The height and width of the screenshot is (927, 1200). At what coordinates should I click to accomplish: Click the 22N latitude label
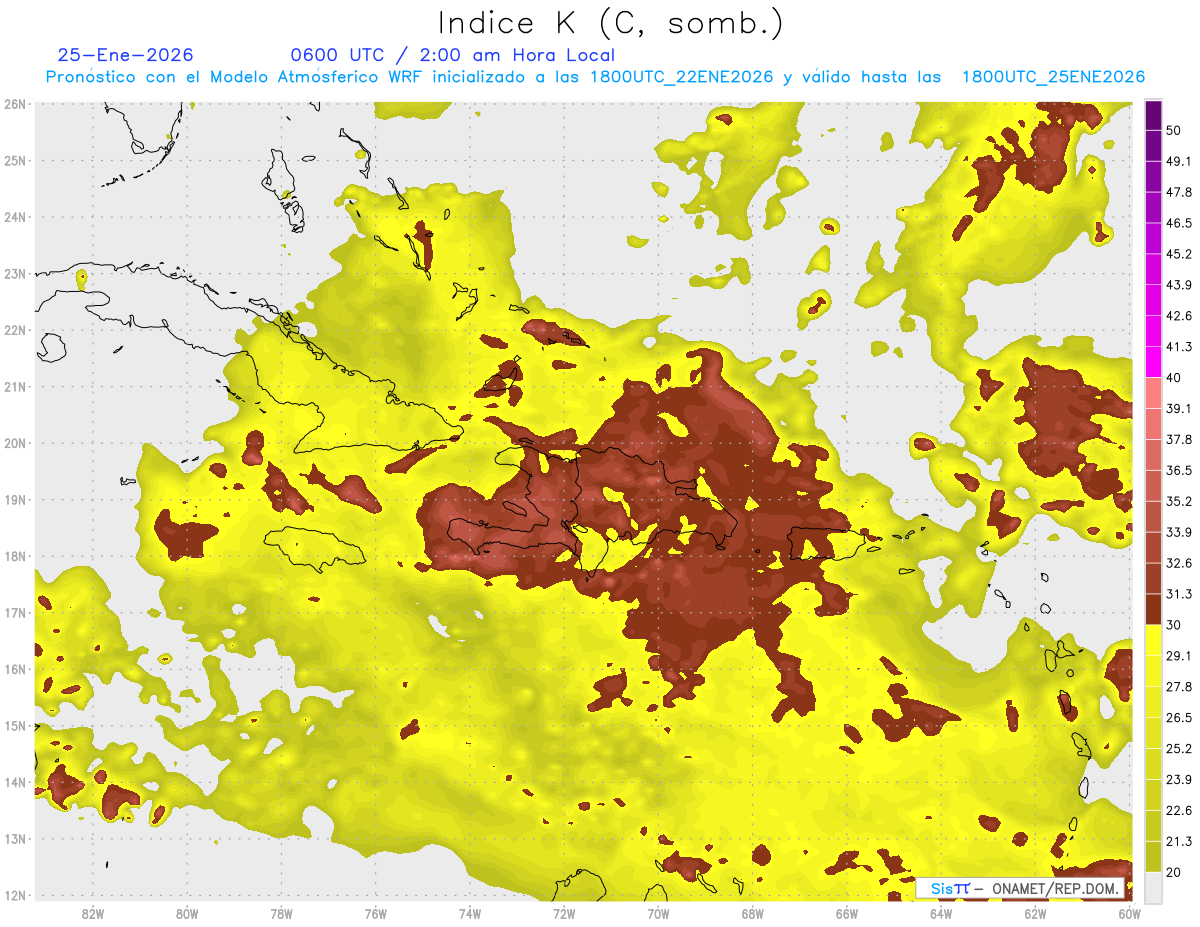[14, 330]
